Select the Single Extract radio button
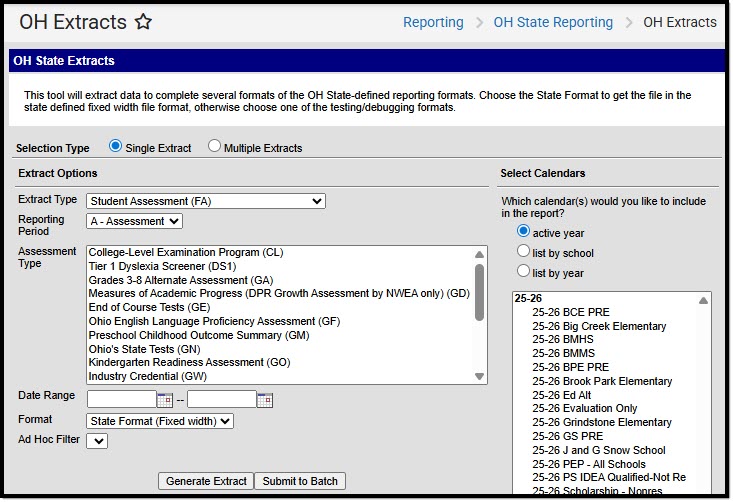 click(115, 146)
